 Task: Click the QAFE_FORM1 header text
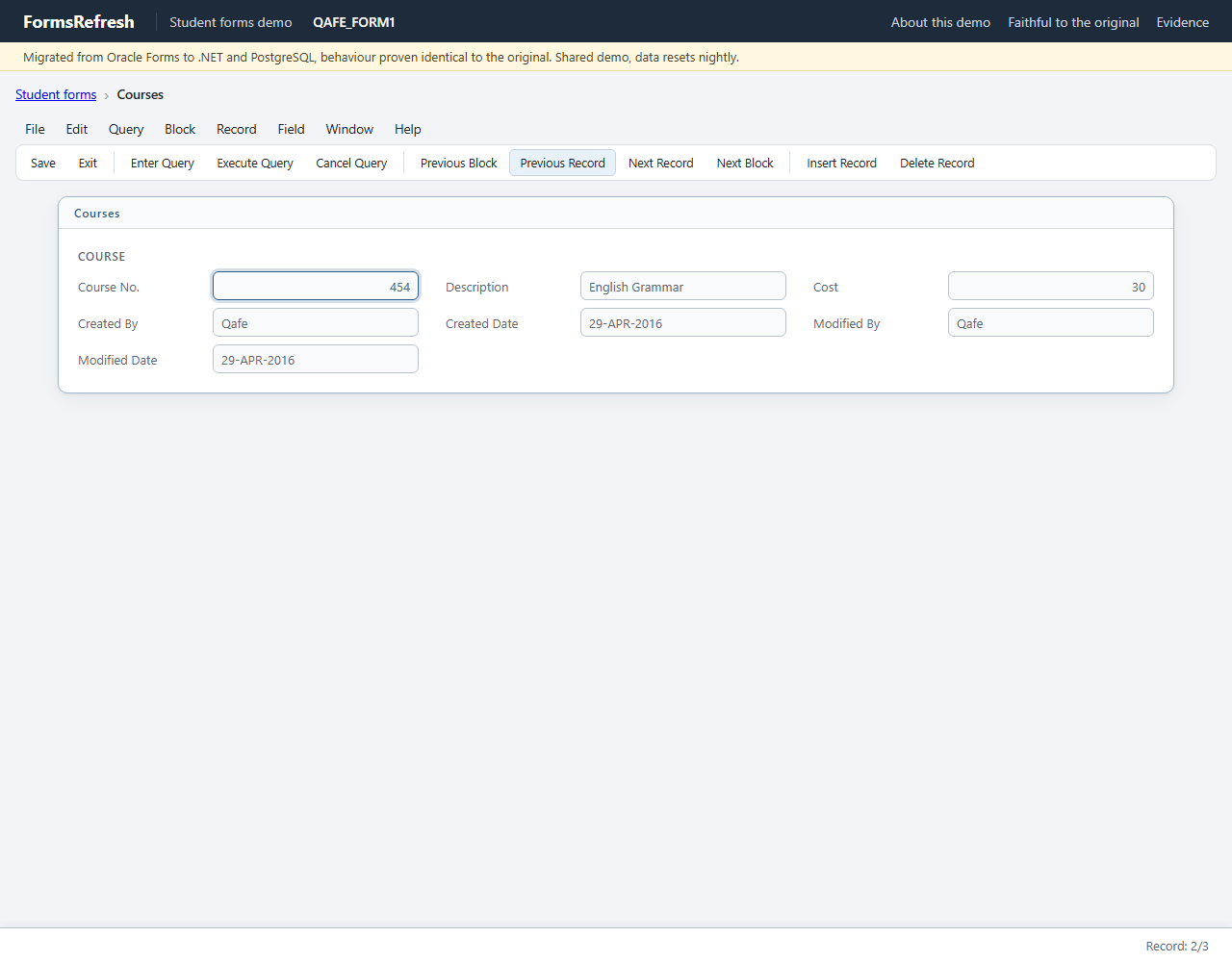click(354, 22)
